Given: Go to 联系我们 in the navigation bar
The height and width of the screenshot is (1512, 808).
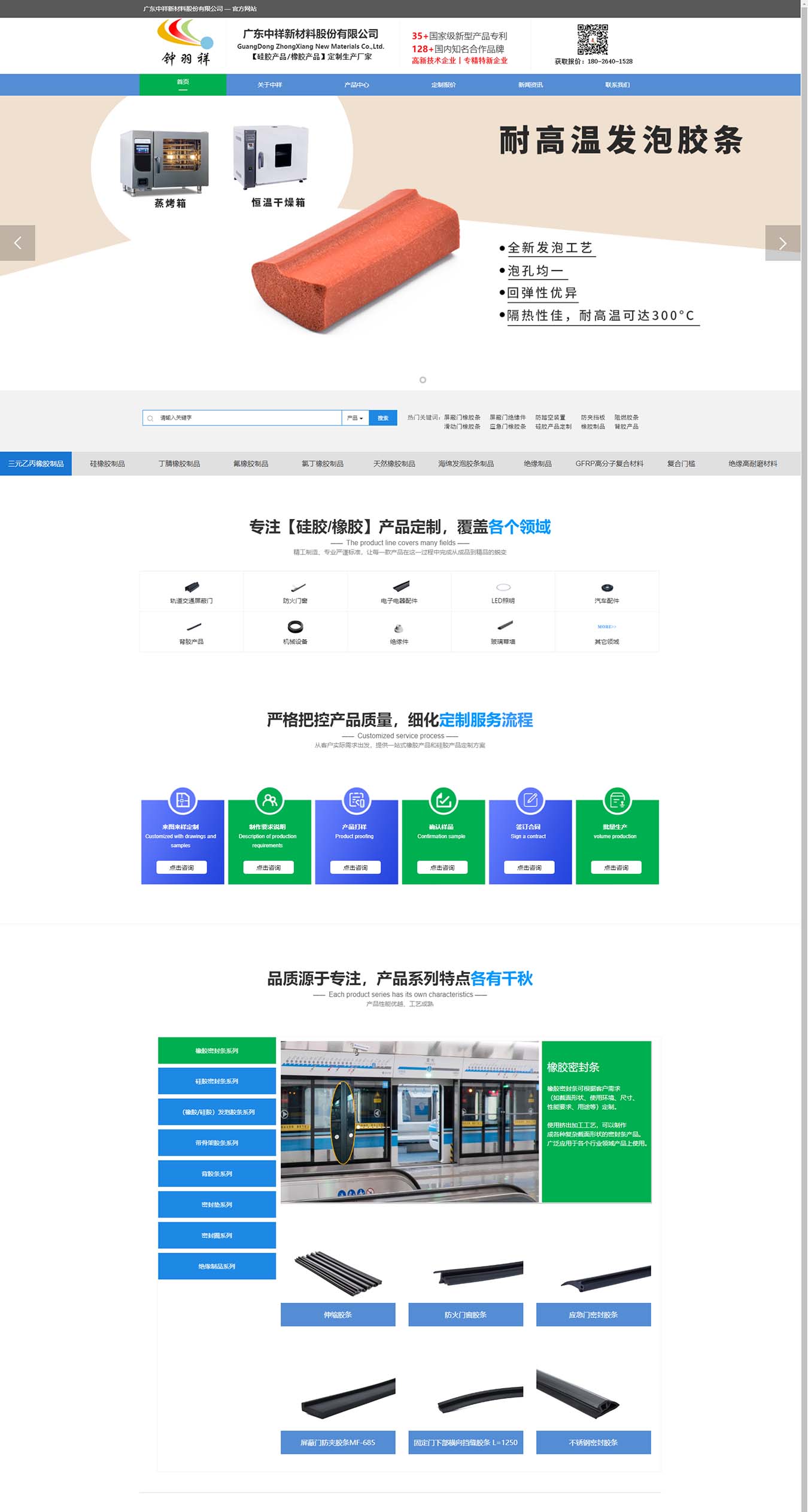Looking at the screenshot, I should pyautogui.click(x=617, y=85).
